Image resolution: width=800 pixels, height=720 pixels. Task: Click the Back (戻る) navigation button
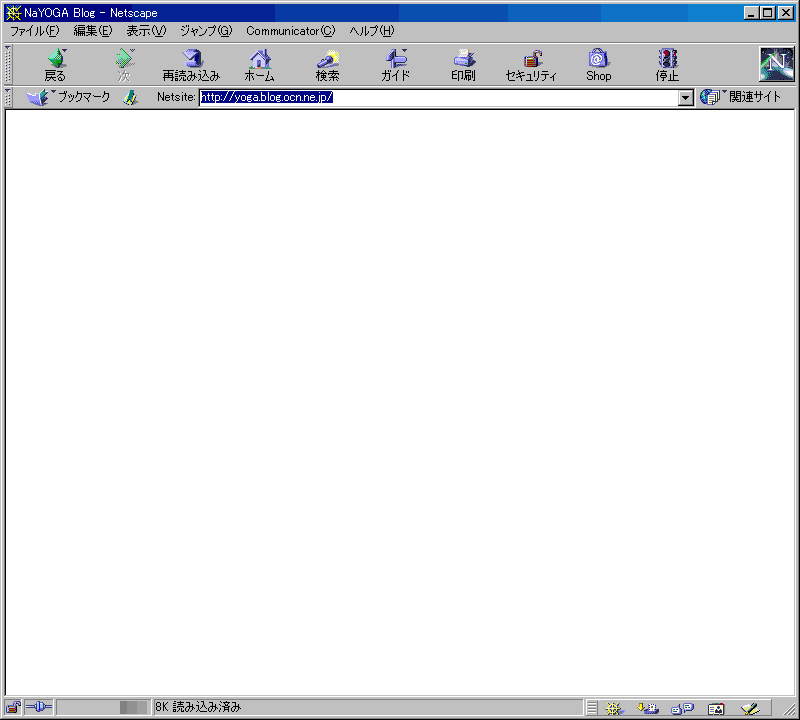click(56, 65)
